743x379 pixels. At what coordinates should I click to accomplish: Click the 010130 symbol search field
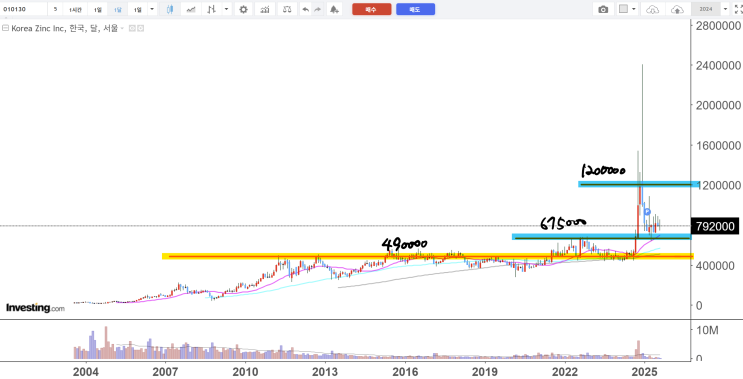[x=23, y=9]
